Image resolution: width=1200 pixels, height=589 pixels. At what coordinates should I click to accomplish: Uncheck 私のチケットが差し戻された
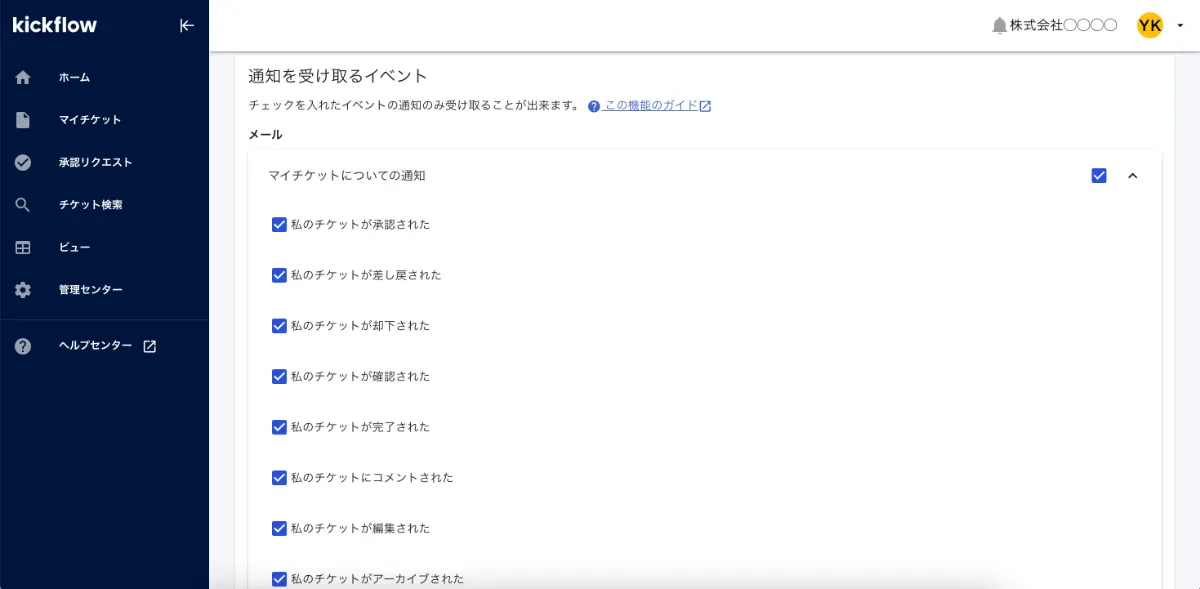[x=279, y=275]
